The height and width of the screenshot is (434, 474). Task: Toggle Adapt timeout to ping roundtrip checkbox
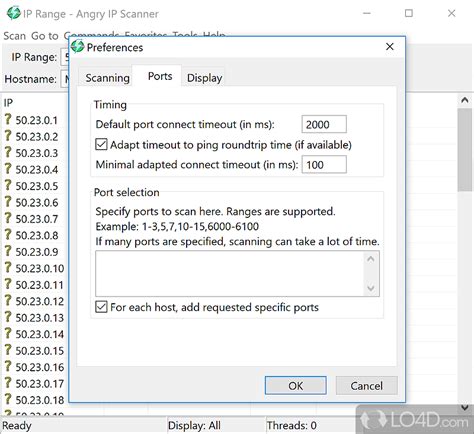point(101,144)
